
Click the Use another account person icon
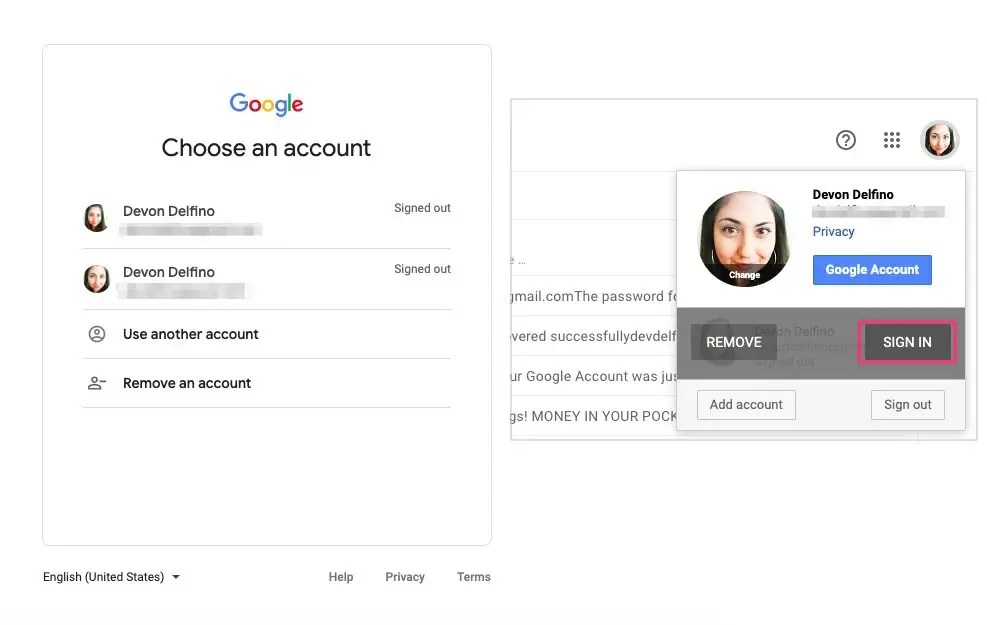click(97, 334)
